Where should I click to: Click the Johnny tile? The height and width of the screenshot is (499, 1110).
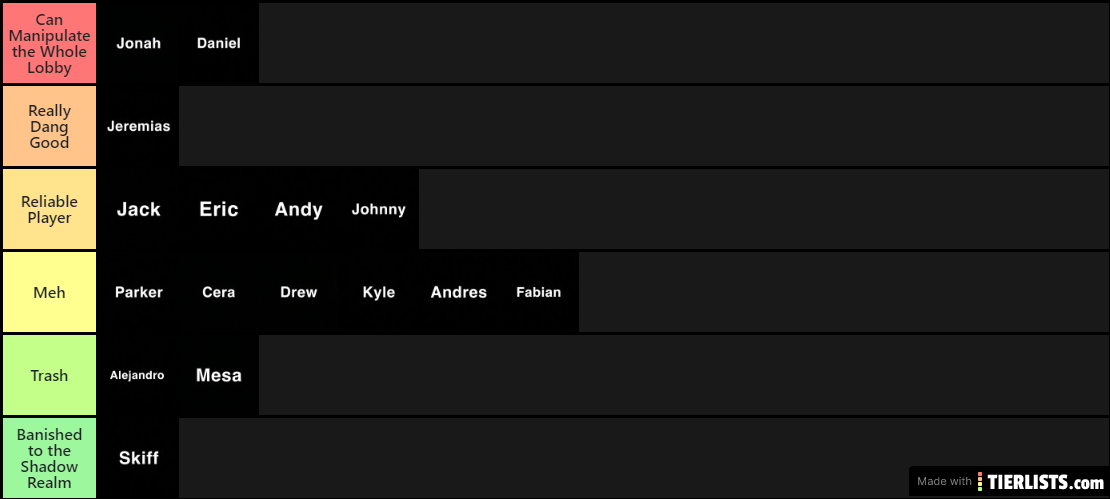pos(379,209)
